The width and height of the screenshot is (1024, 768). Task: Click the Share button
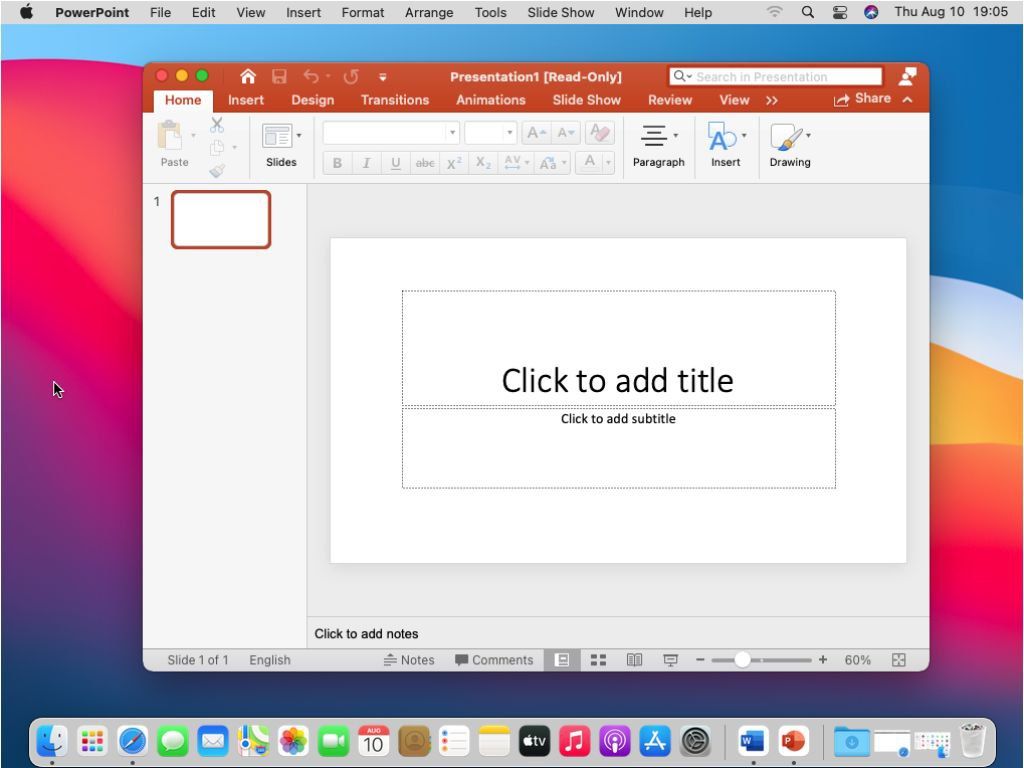pos(862,99)
